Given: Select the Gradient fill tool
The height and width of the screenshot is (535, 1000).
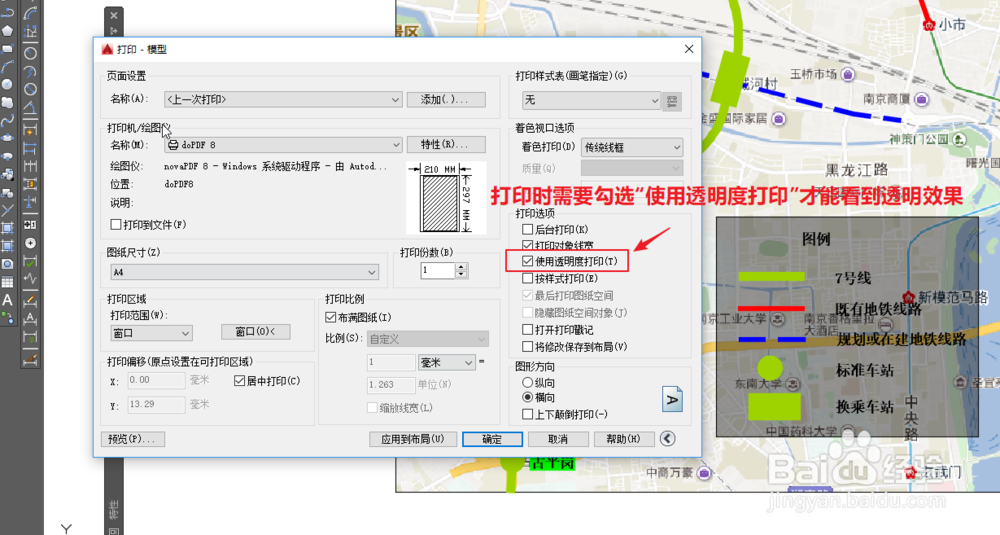Looking at the screenshot, I should pyautogui.click(x=7, y=246).
